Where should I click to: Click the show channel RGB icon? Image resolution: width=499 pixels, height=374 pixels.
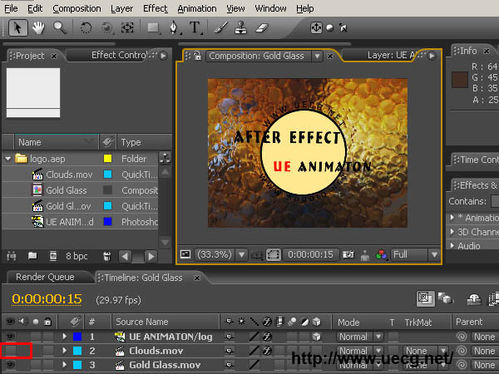tap(381, 255)
